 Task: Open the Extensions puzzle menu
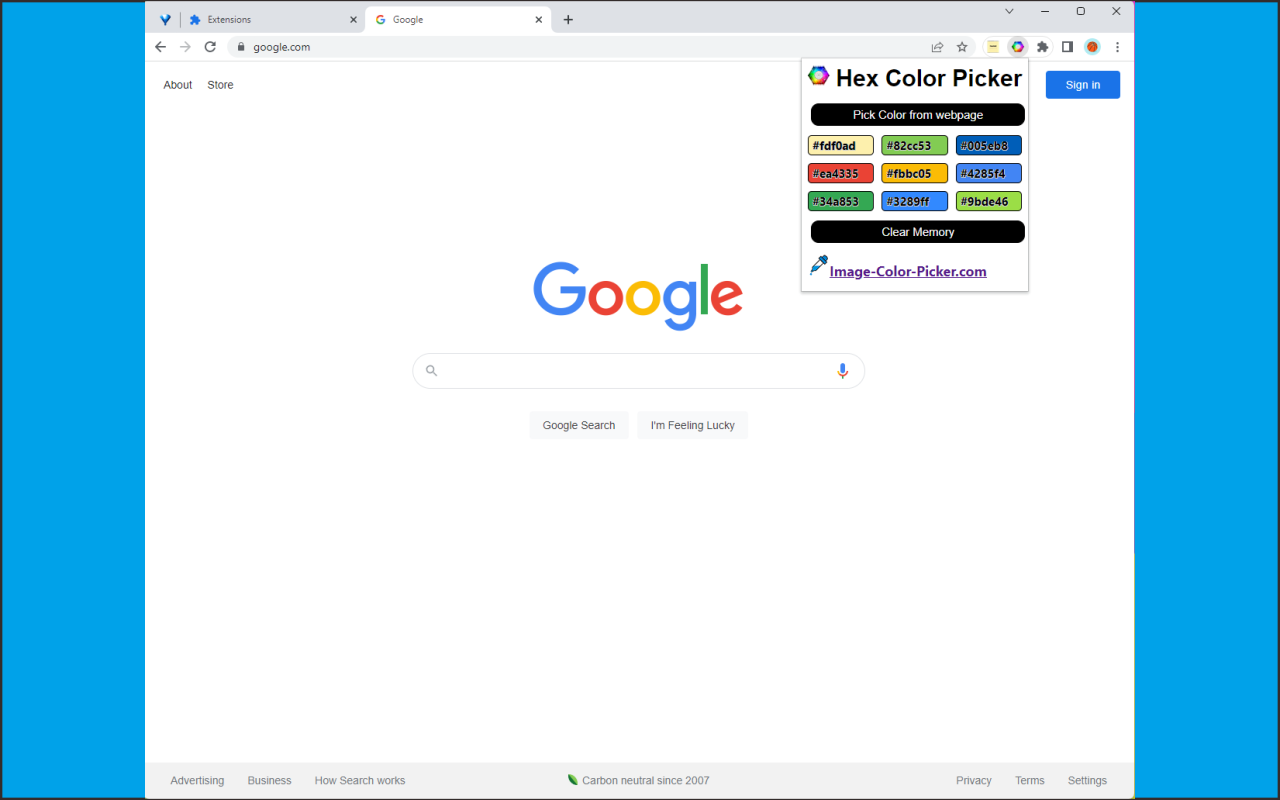(x=1043, y=47)
